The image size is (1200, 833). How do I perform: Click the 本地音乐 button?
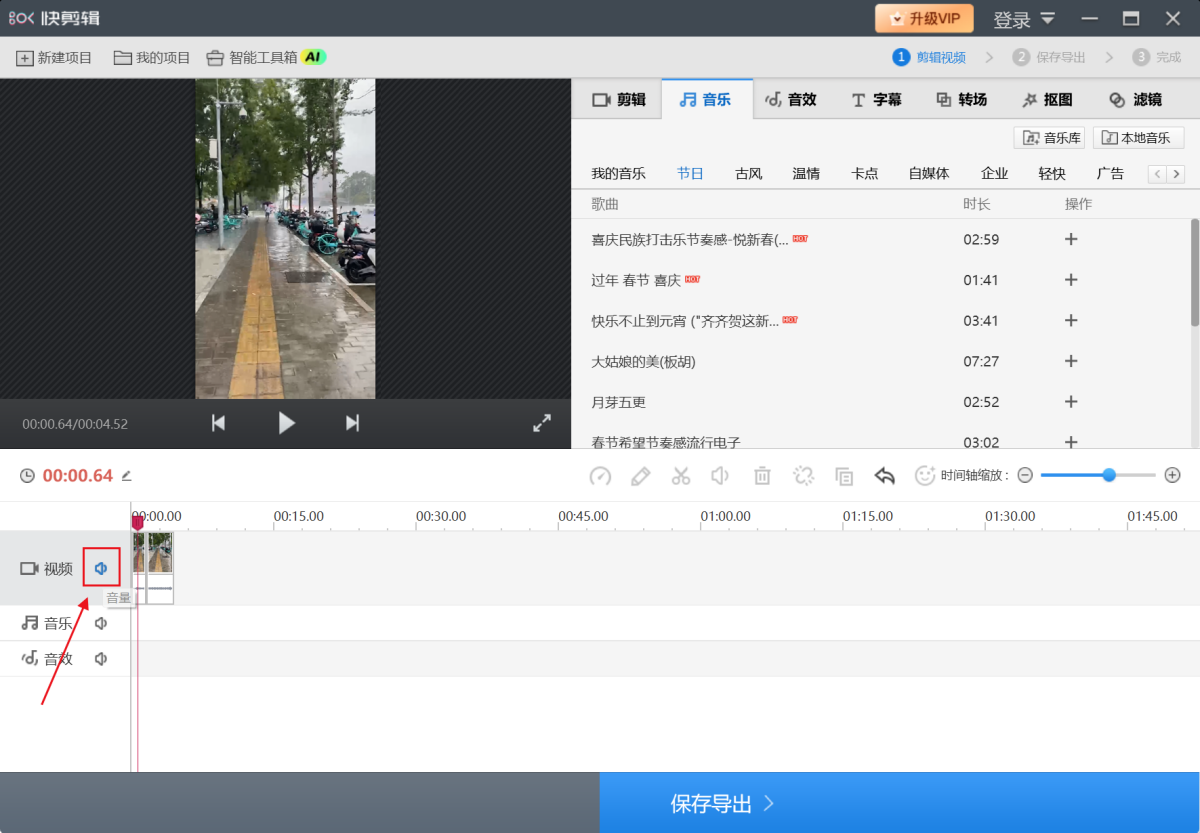[1138, 138]
